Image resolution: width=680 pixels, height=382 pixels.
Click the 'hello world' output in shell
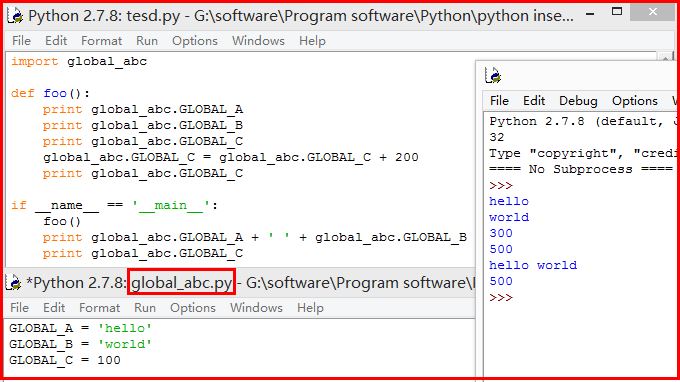(x=533, y=265)
